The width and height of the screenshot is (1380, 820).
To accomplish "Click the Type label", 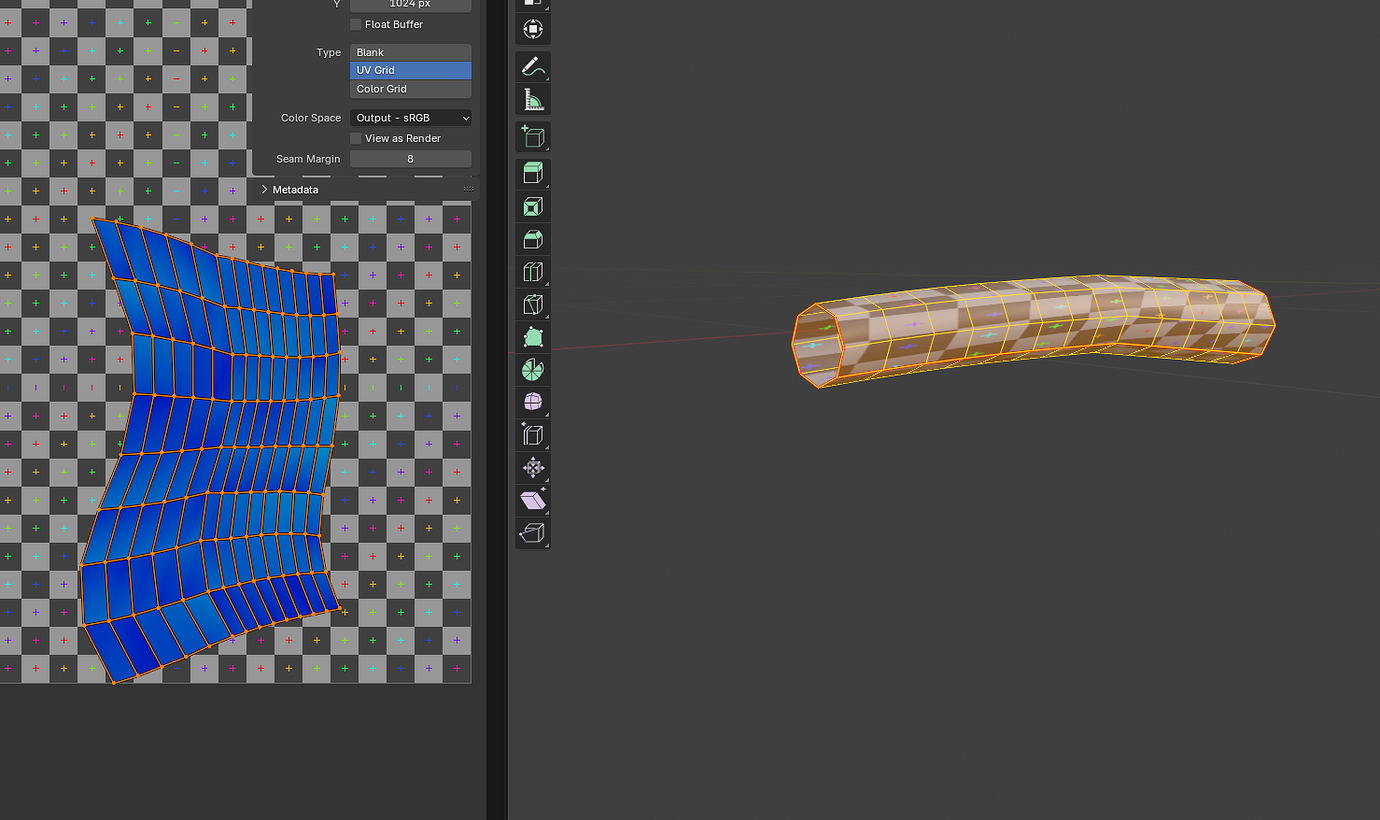I will (329, 52).
